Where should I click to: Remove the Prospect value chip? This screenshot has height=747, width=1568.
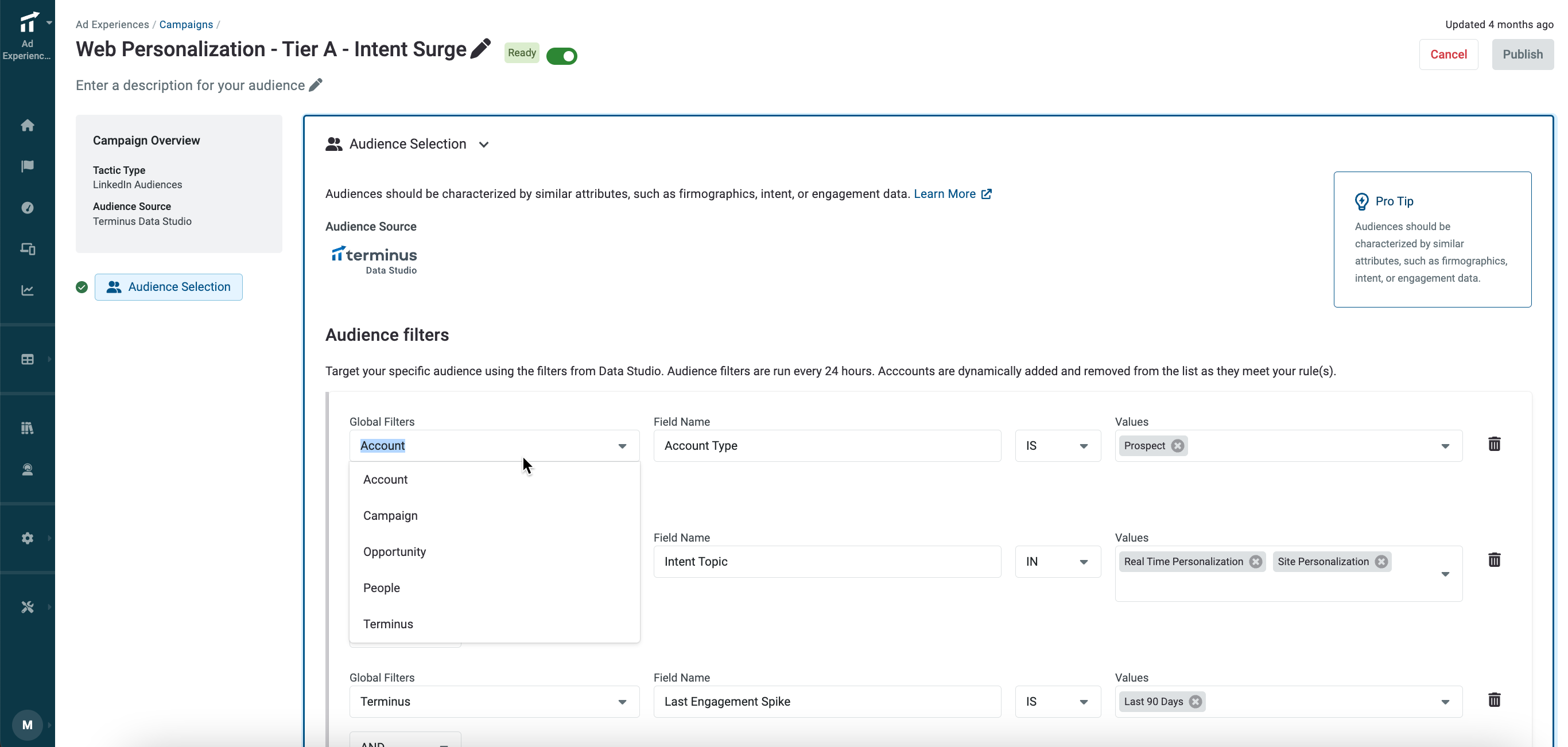click(x=1178, y=446)
